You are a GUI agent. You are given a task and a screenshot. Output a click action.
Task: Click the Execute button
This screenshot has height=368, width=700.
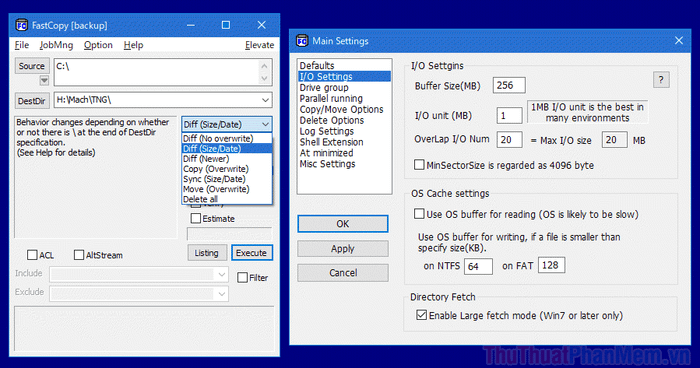coord(251,253)
